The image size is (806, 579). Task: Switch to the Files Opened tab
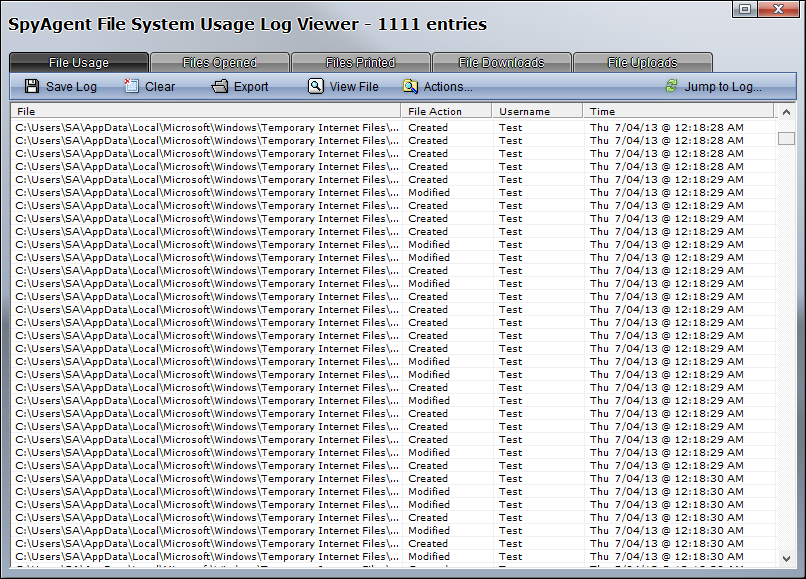click(219, 63)
